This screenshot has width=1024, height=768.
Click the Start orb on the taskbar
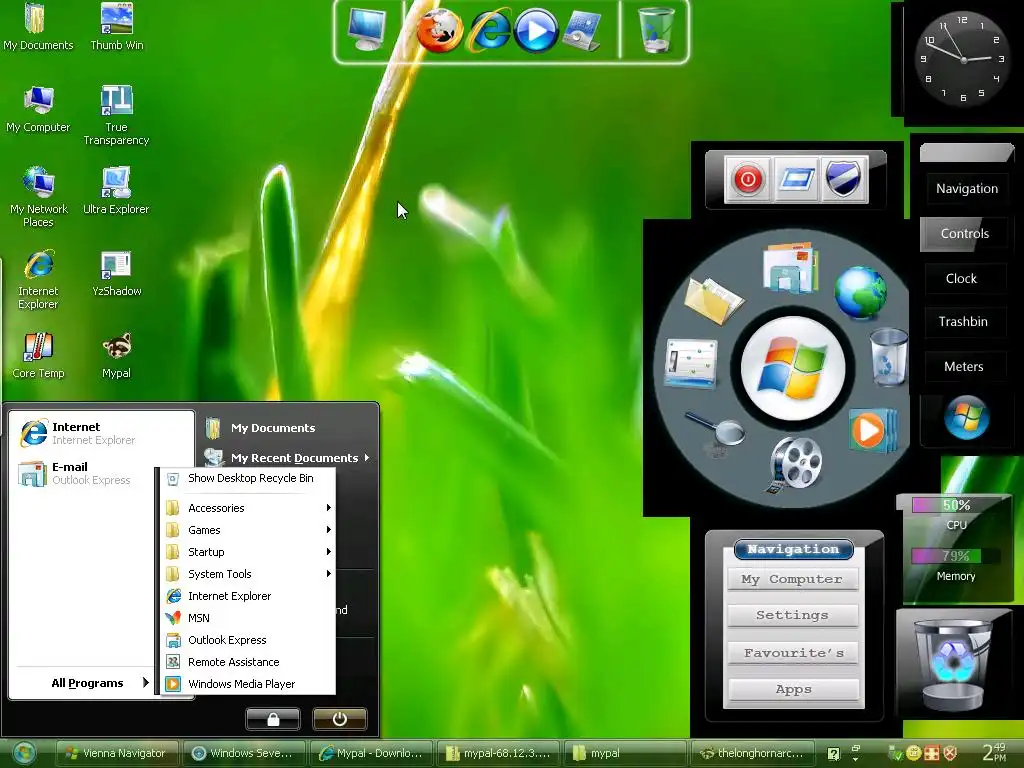click(x=24, y=753)
